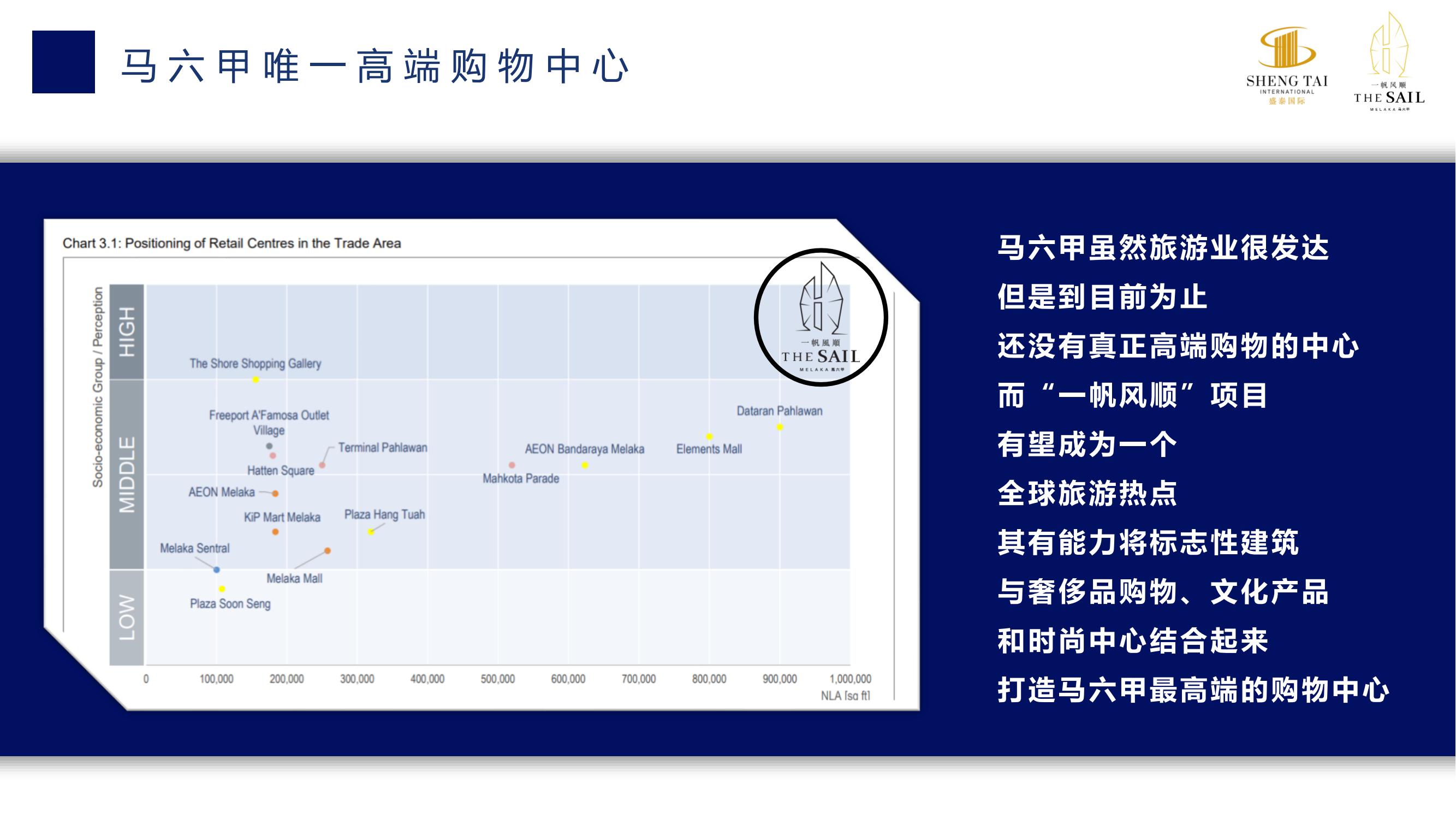Click the LOW band label on the chart

coord(127,617)
